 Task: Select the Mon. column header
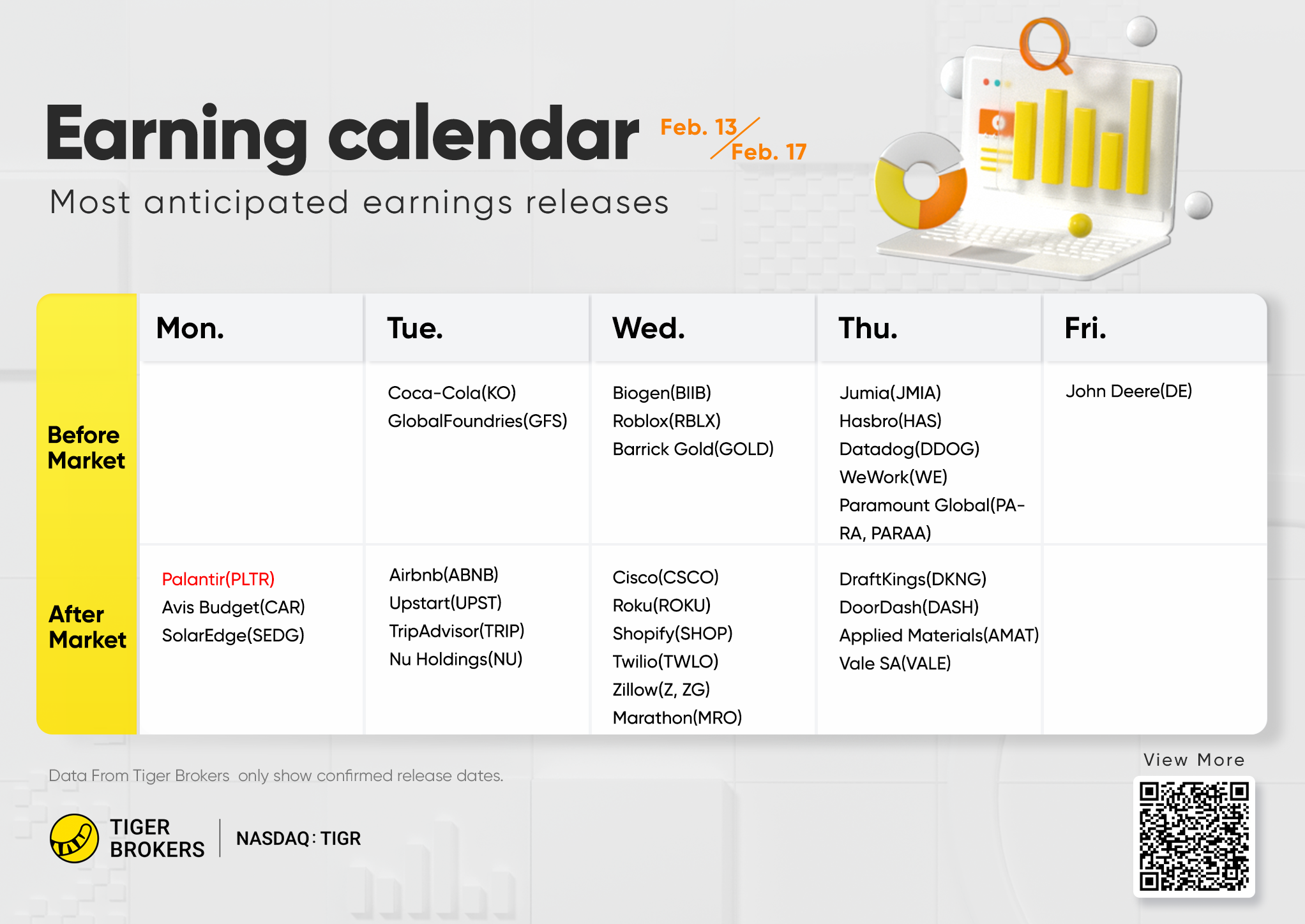click(x=190, y=328)
